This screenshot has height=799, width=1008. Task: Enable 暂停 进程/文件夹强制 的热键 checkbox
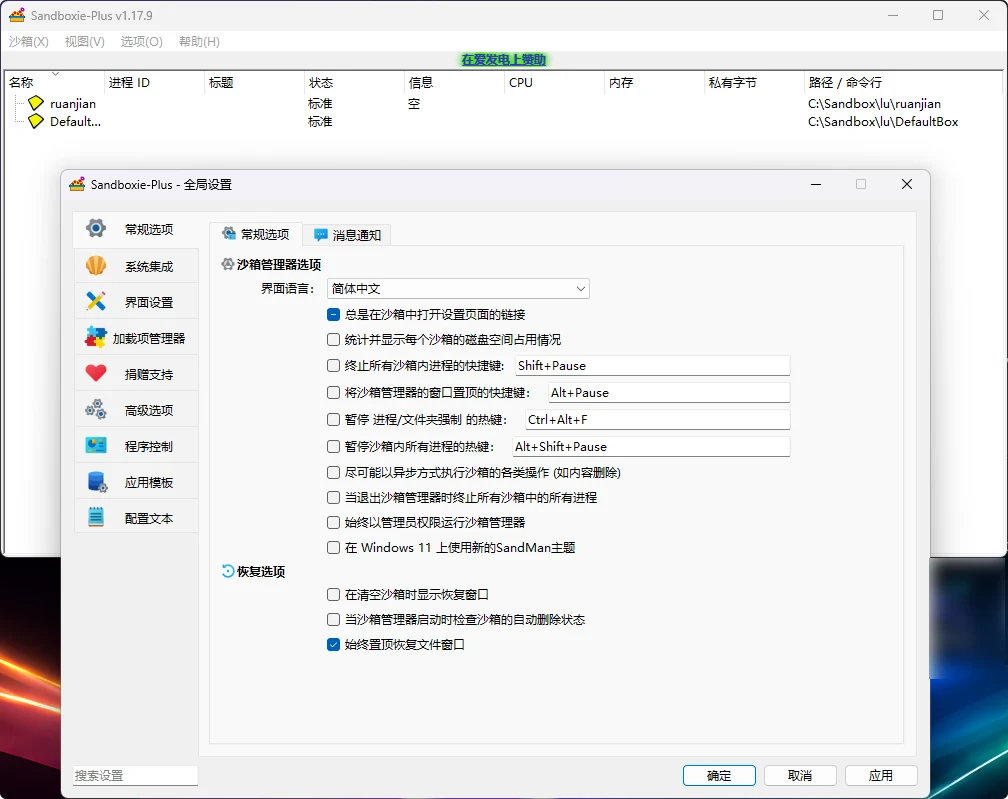(x=333, y=419)
